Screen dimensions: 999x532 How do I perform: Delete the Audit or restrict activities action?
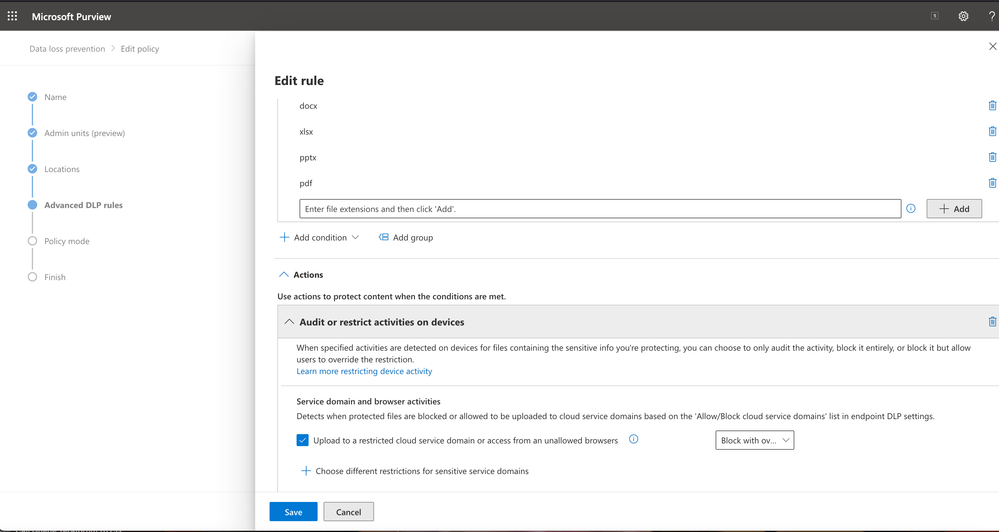[x=992, y=322]
